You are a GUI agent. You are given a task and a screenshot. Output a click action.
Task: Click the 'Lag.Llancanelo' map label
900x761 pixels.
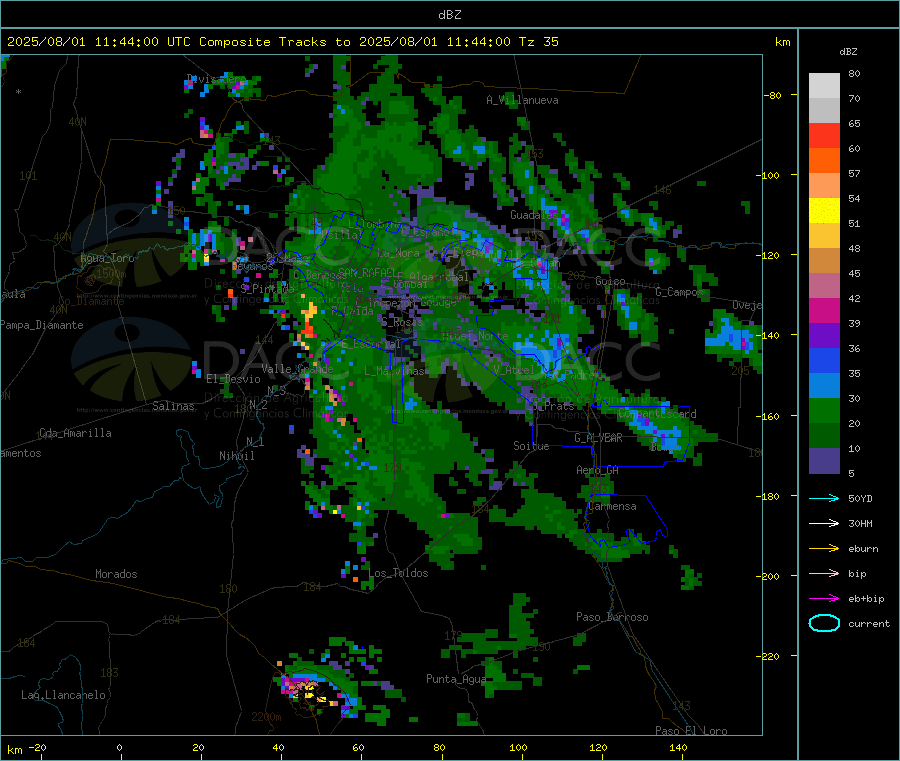tap(63, 695)
